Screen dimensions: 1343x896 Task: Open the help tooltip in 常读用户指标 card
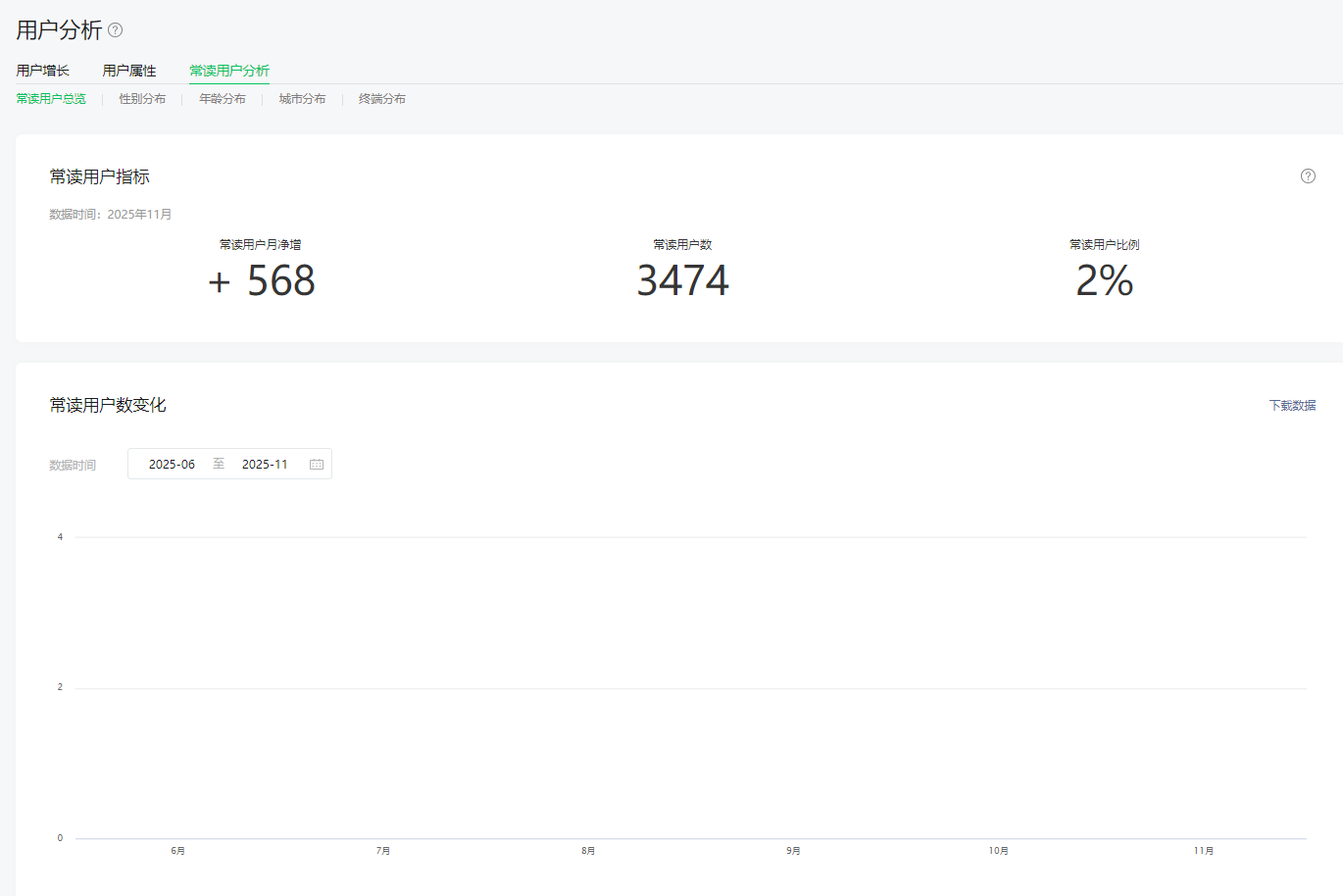[1308, 176]
